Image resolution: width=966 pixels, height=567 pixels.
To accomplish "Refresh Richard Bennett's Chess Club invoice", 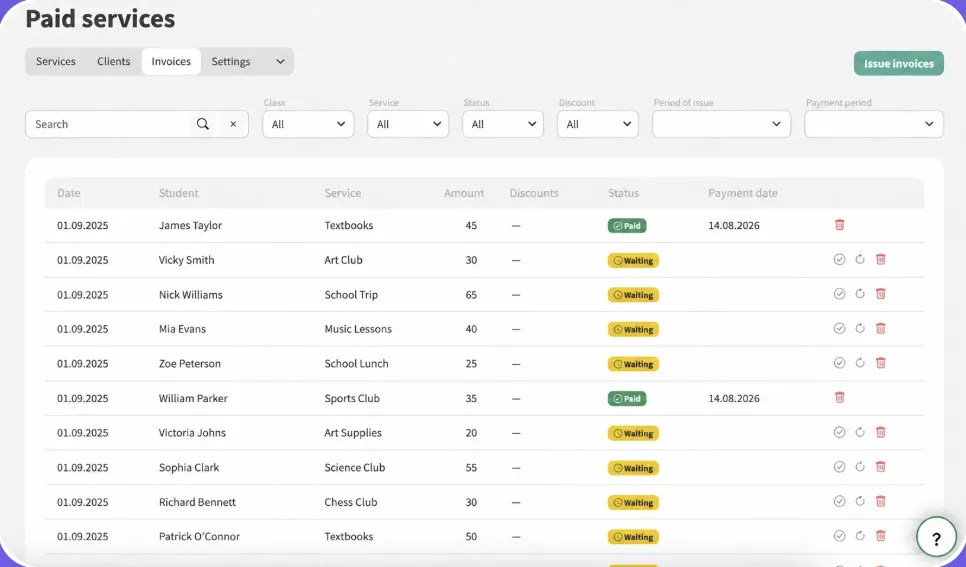I will pyautogui.click(x=860, y=501).
